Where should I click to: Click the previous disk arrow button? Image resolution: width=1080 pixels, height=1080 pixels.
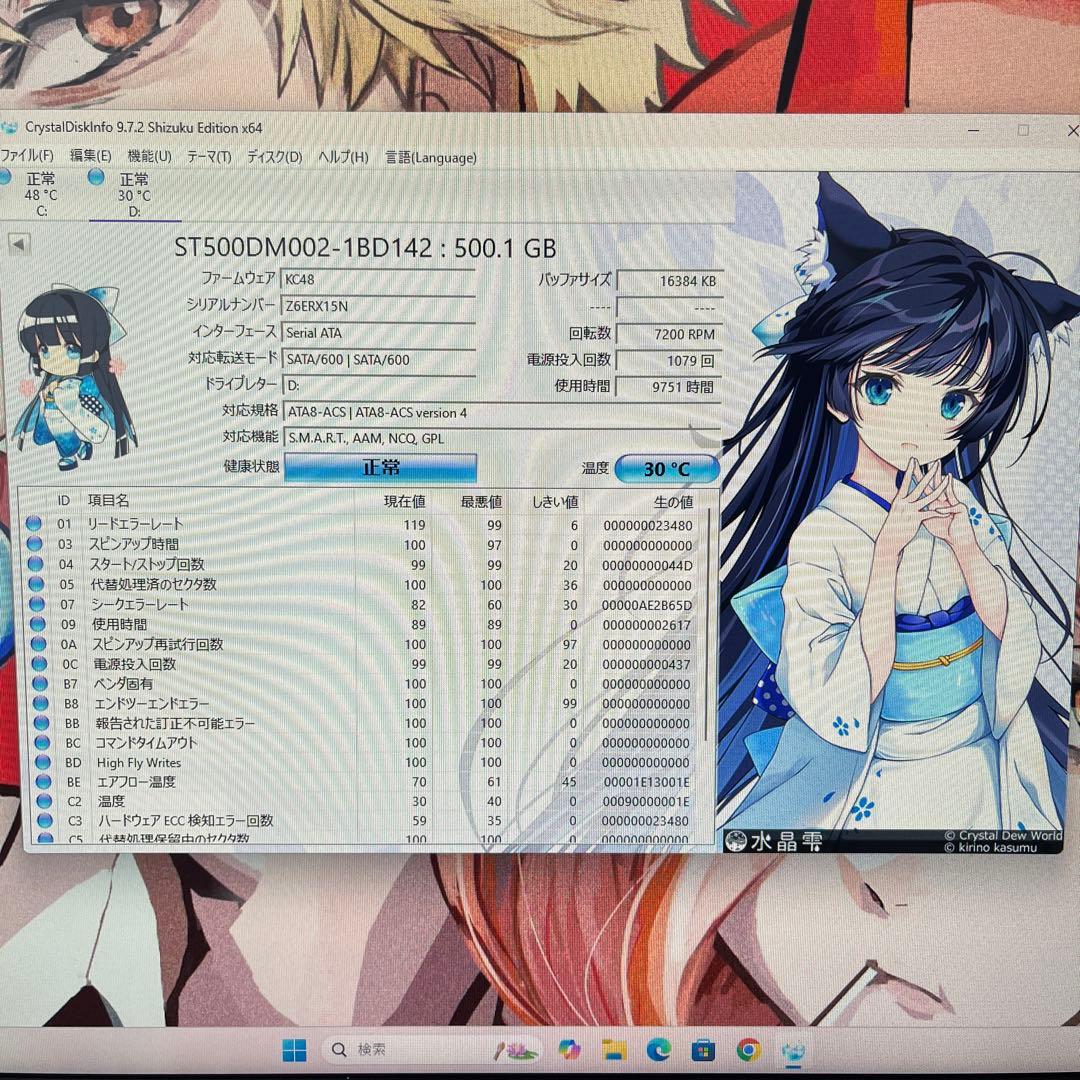(x=18, y=244)
